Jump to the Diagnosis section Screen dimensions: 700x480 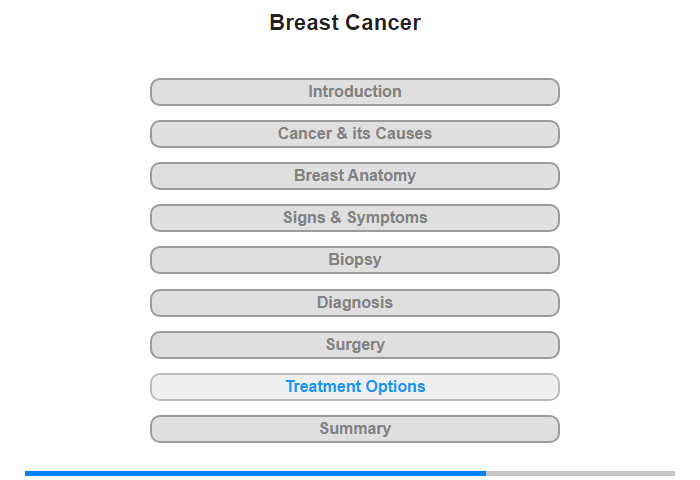354,303
